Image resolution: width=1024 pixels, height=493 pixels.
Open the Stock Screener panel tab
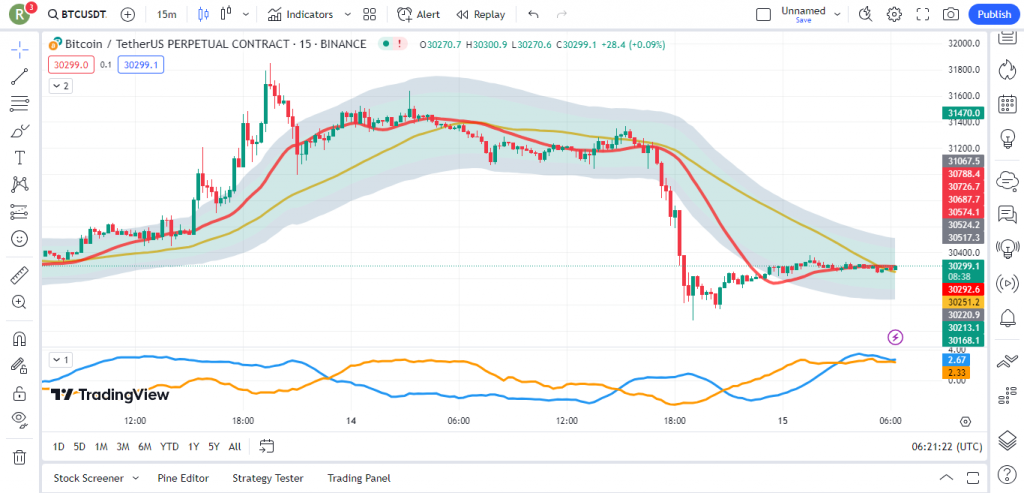click(89, 478)
